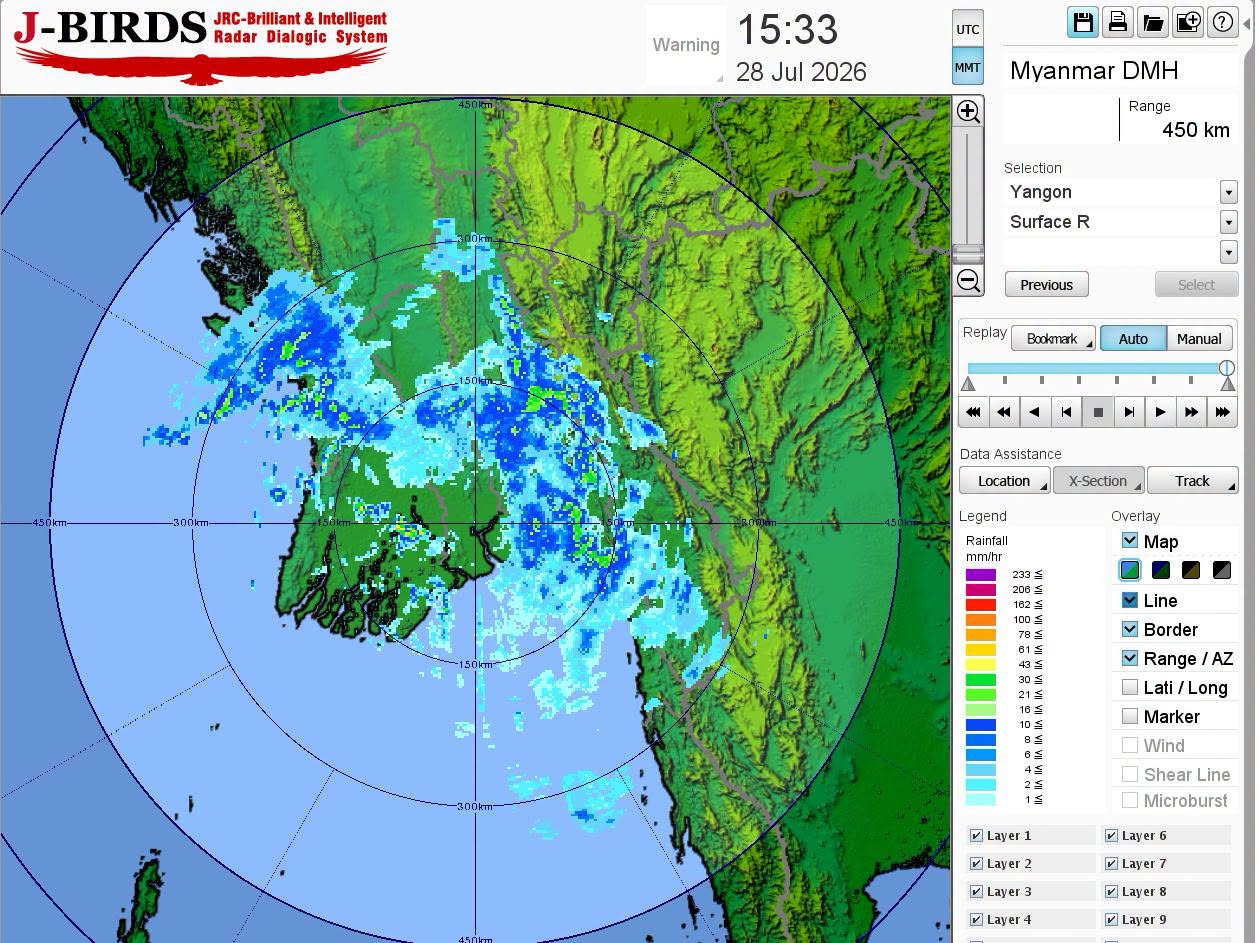The width and height of the screenshot is (1259, 943).
Task: Toggle the Layer 6 checkbox
Action: pos(1112,835)
